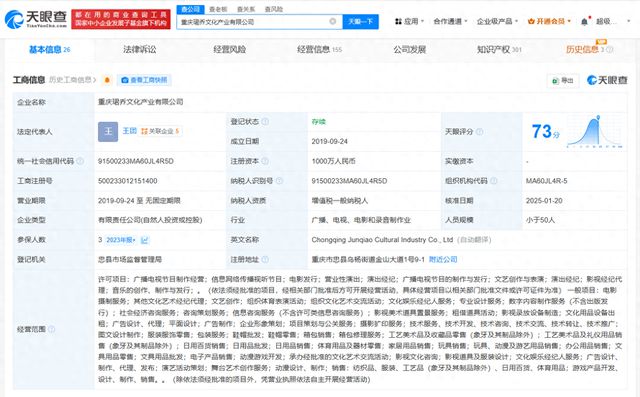This screenshot has height=397, width=640.
Task: Click the info icon next to 注册资本
Action: (x=265, y=161)
